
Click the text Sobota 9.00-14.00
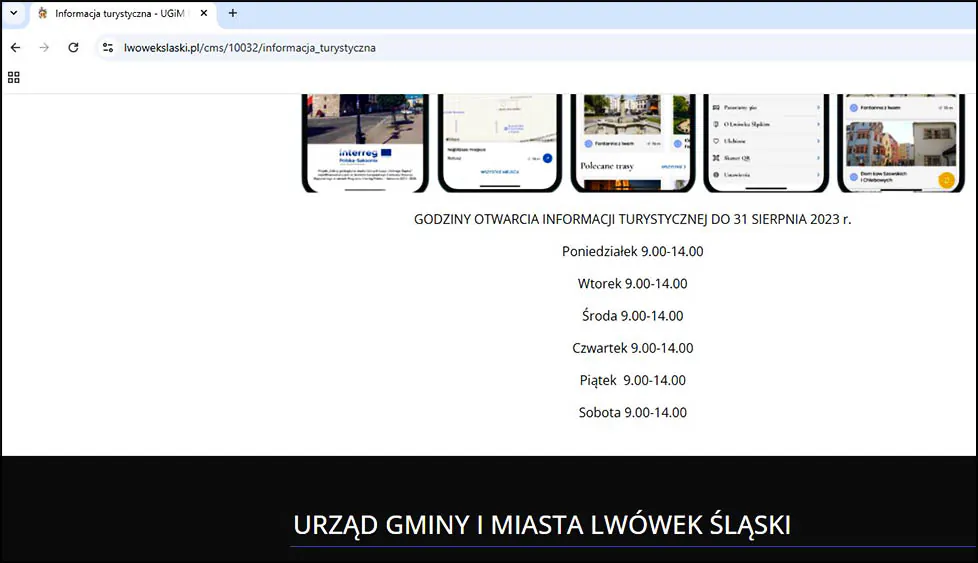(x=632, y=413)
